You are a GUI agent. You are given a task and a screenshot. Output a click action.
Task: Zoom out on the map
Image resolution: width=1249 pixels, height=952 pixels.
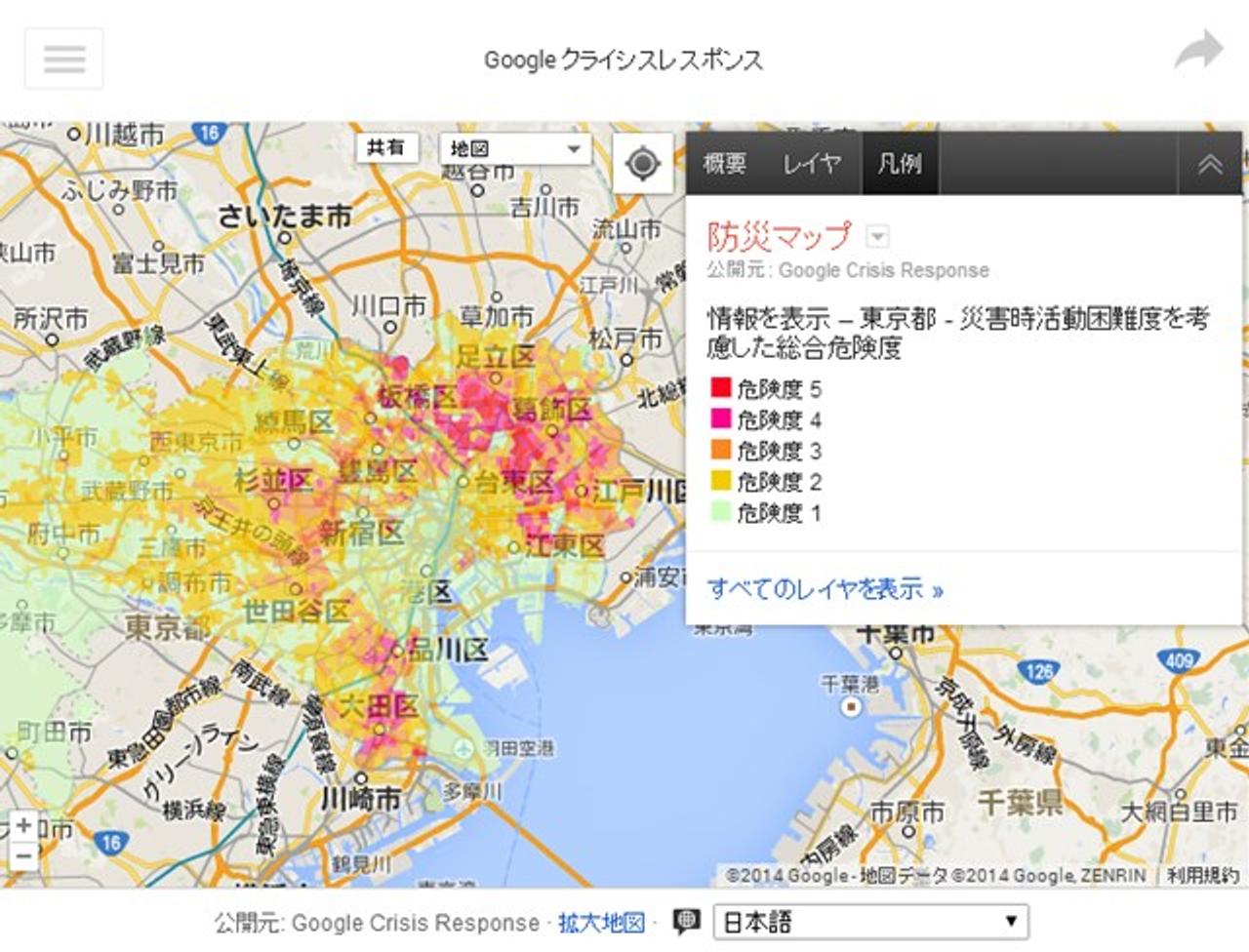click(x=23, y=854)
